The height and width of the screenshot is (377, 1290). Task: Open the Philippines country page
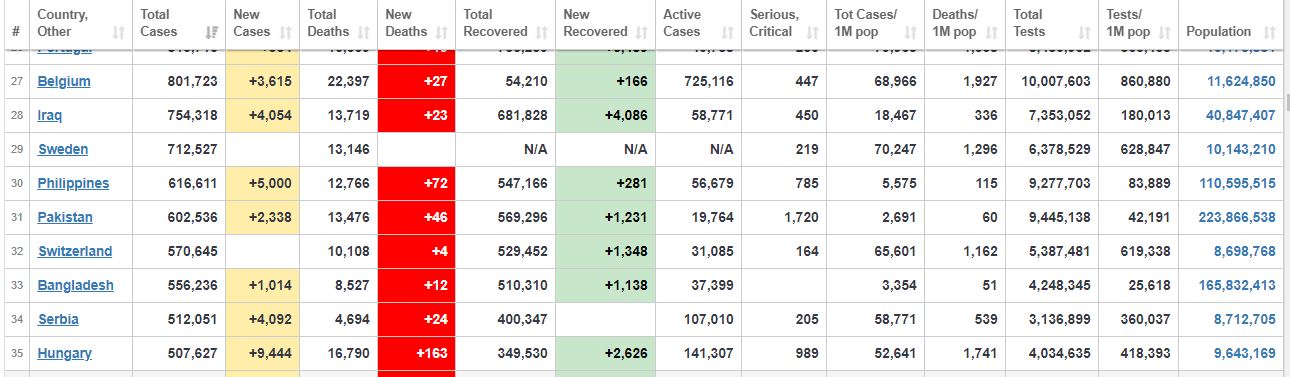point(73,184)
